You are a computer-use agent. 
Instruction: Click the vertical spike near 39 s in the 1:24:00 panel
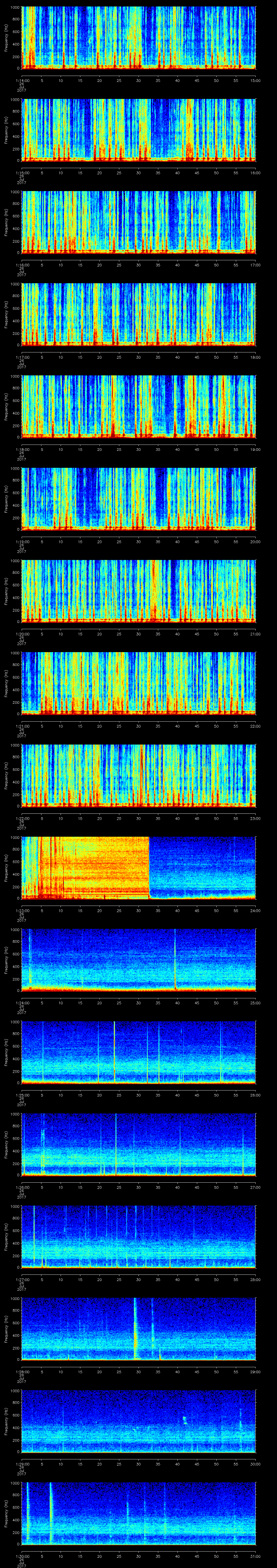click(x=175, y=959)
